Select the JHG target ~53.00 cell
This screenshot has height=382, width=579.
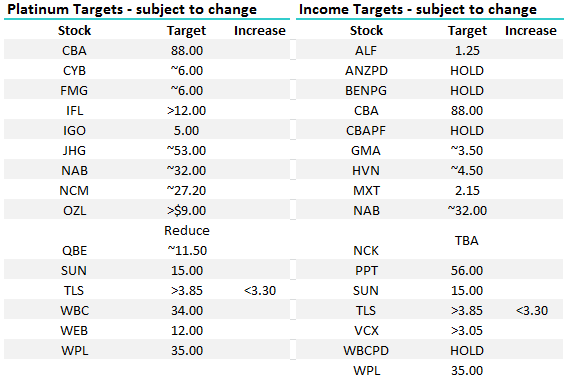186,150
